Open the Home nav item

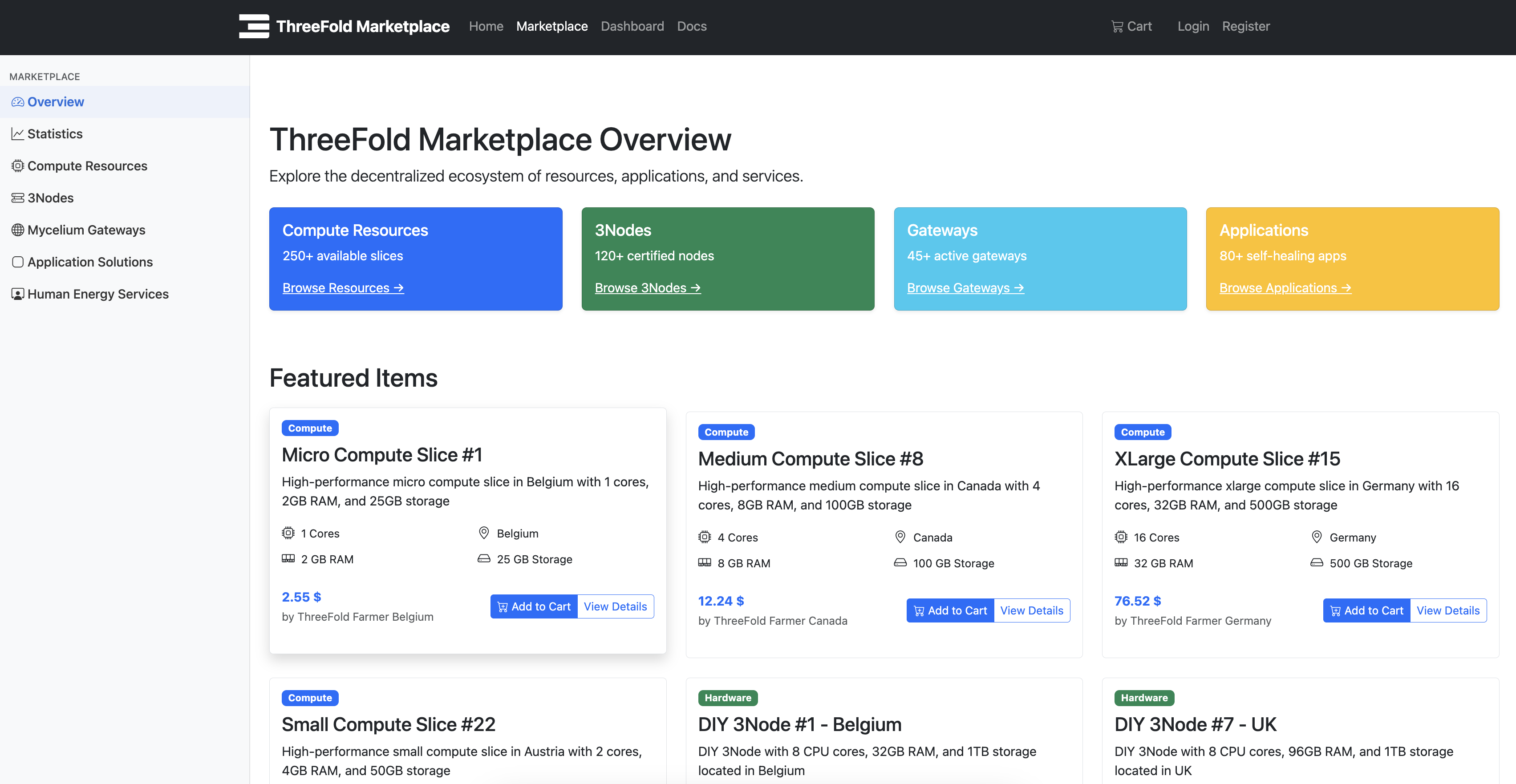click(x=486, y=26)
